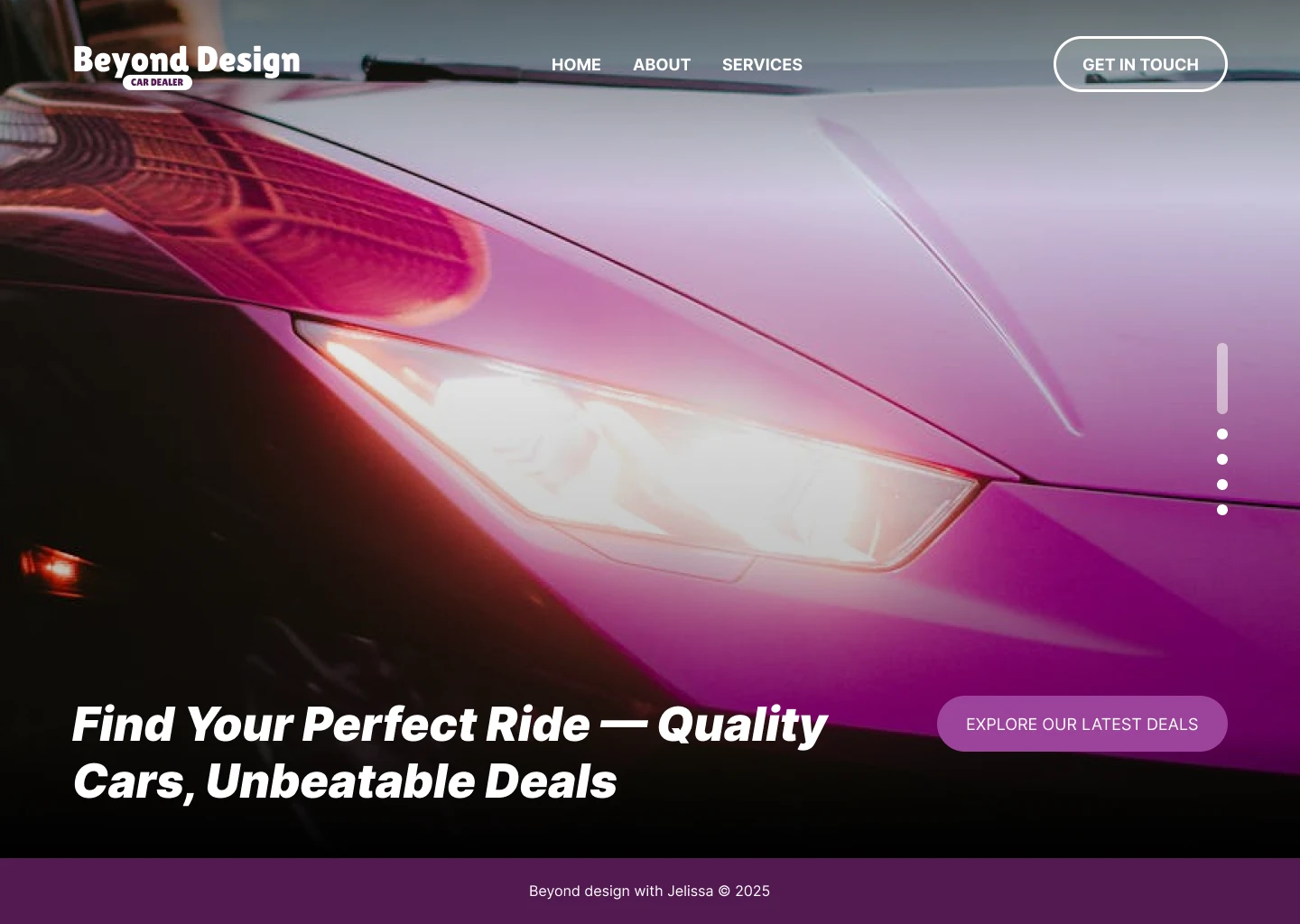
Task: Switch to the fourth slide dot
Action: [1222, 485]
